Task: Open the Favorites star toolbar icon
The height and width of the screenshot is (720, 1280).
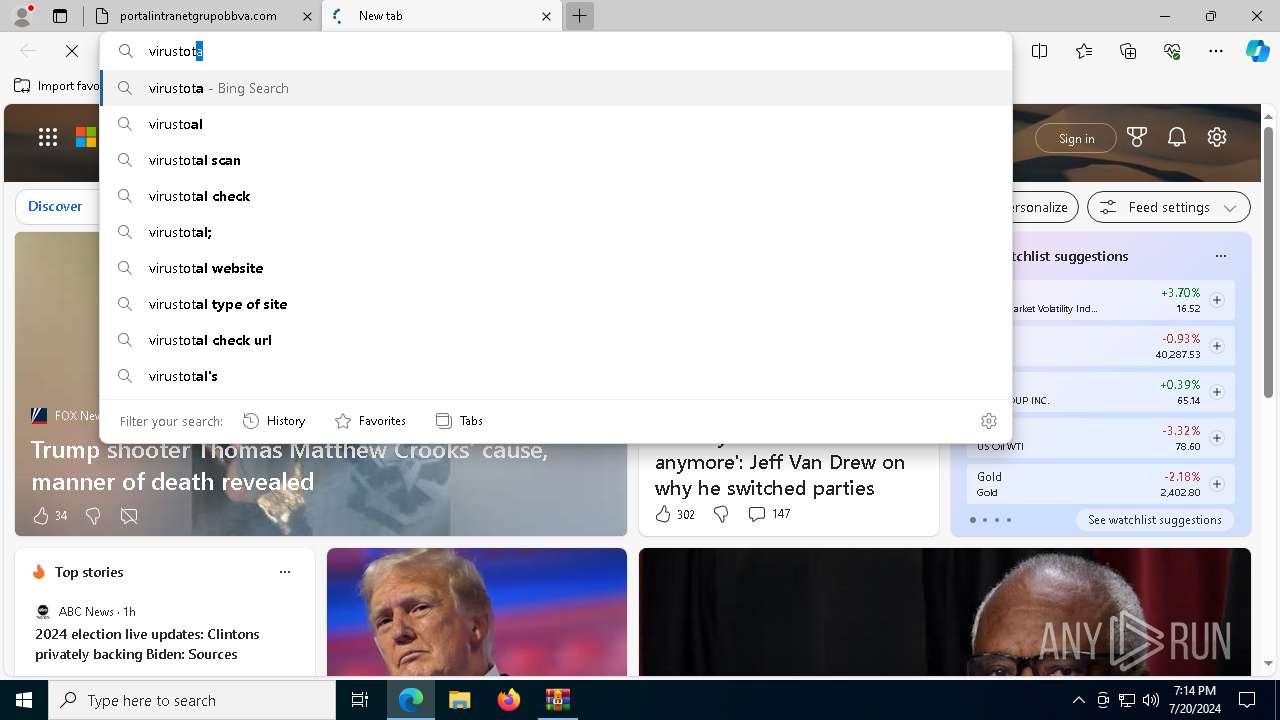Action: coord(1084,51)
